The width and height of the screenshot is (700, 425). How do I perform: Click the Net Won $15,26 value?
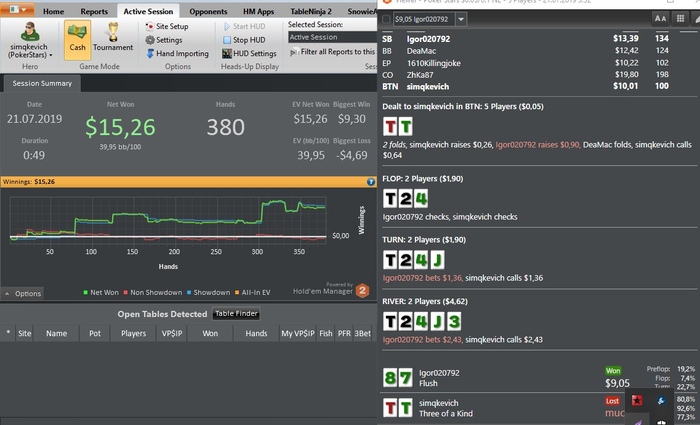pos(121,127)
